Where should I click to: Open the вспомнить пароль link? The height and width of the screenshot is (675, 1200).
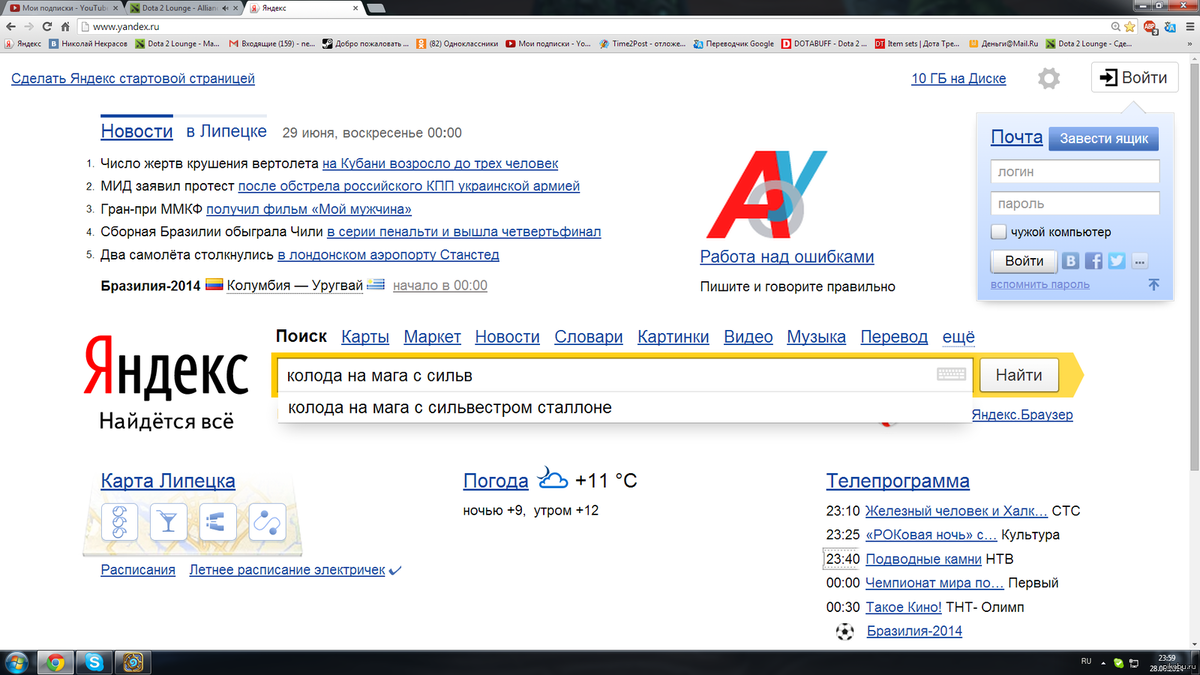tap(1040, 284)
